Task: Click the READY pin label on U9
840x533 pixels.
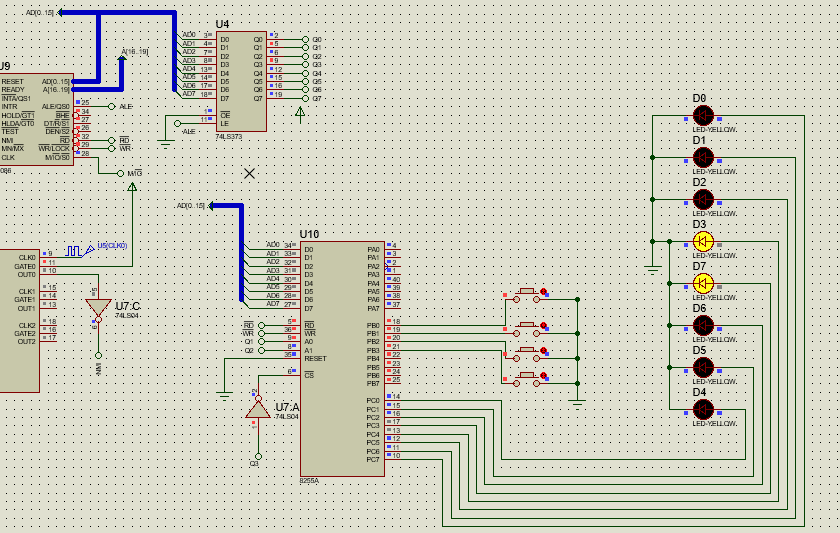Action: coord(13,90)
